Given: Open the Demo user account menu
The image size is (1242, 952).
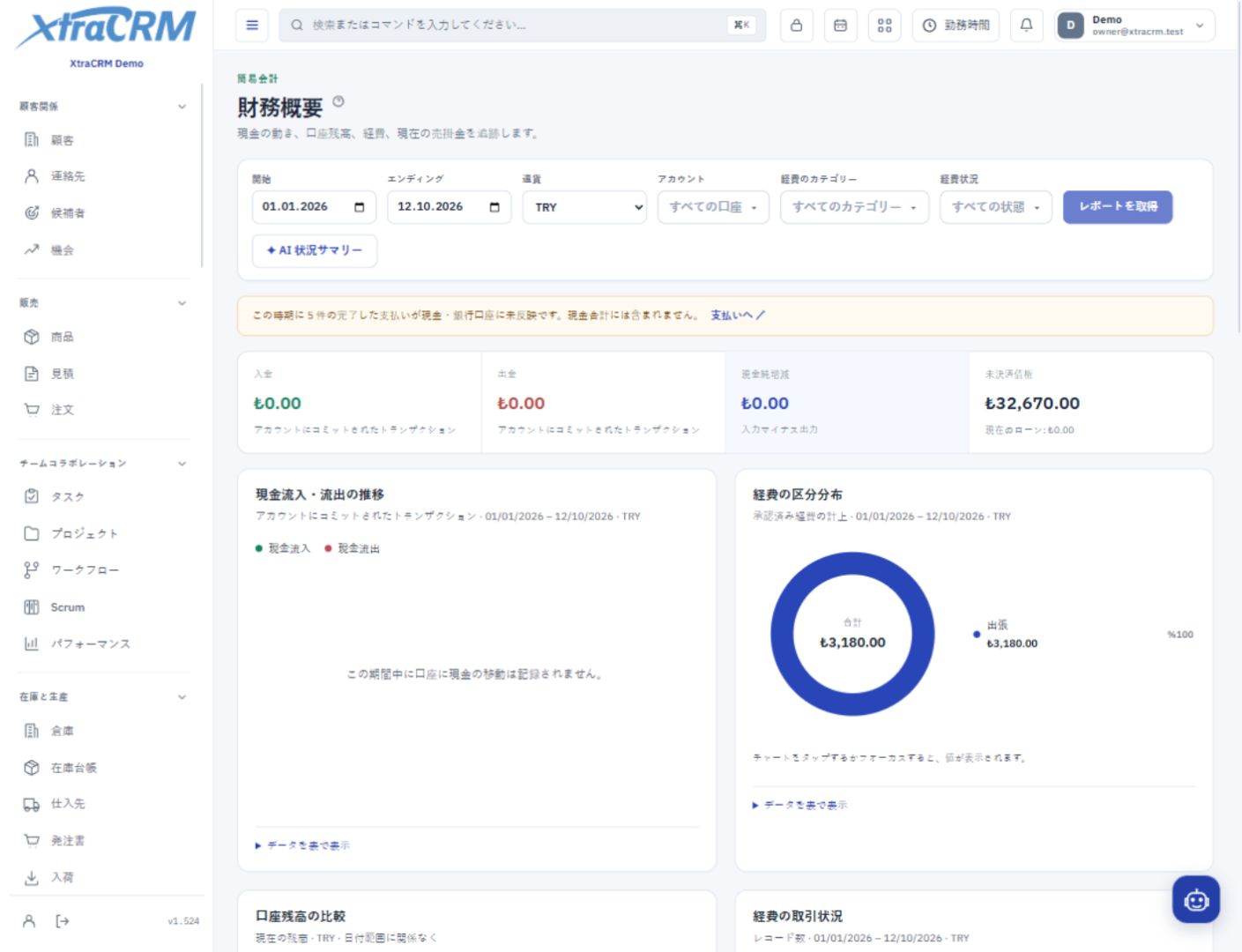Looking at the screenshot, I should (1134, 26).
